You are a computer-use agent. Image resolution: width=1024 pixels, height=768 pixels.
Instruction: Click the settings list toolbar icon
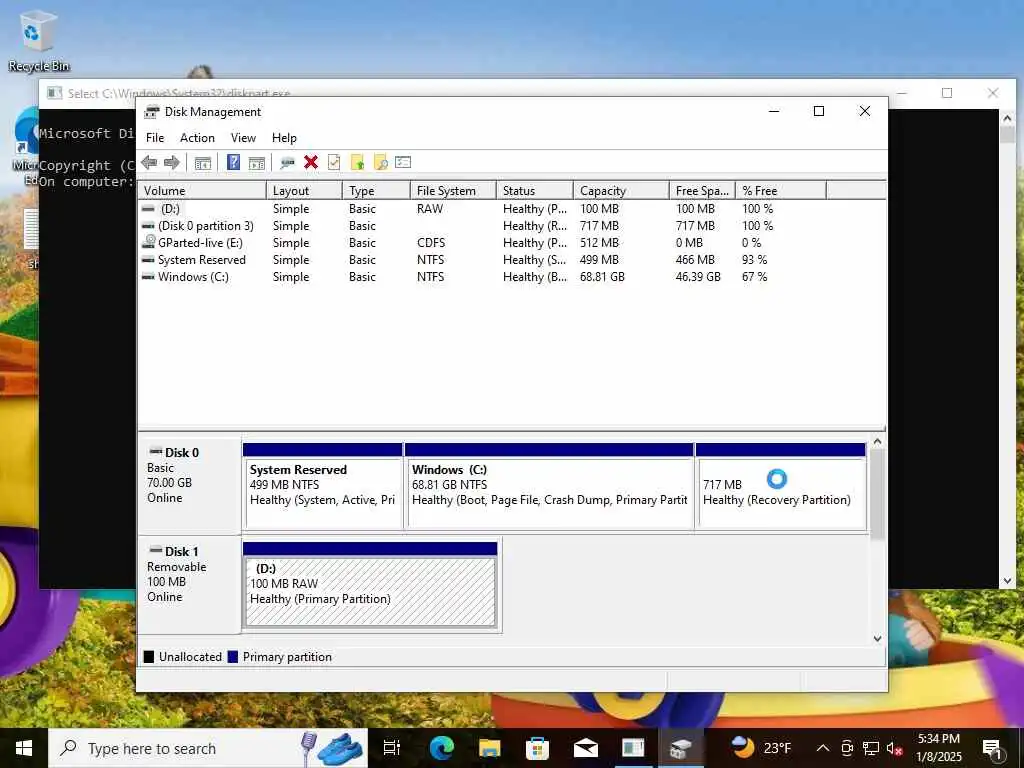403,162
